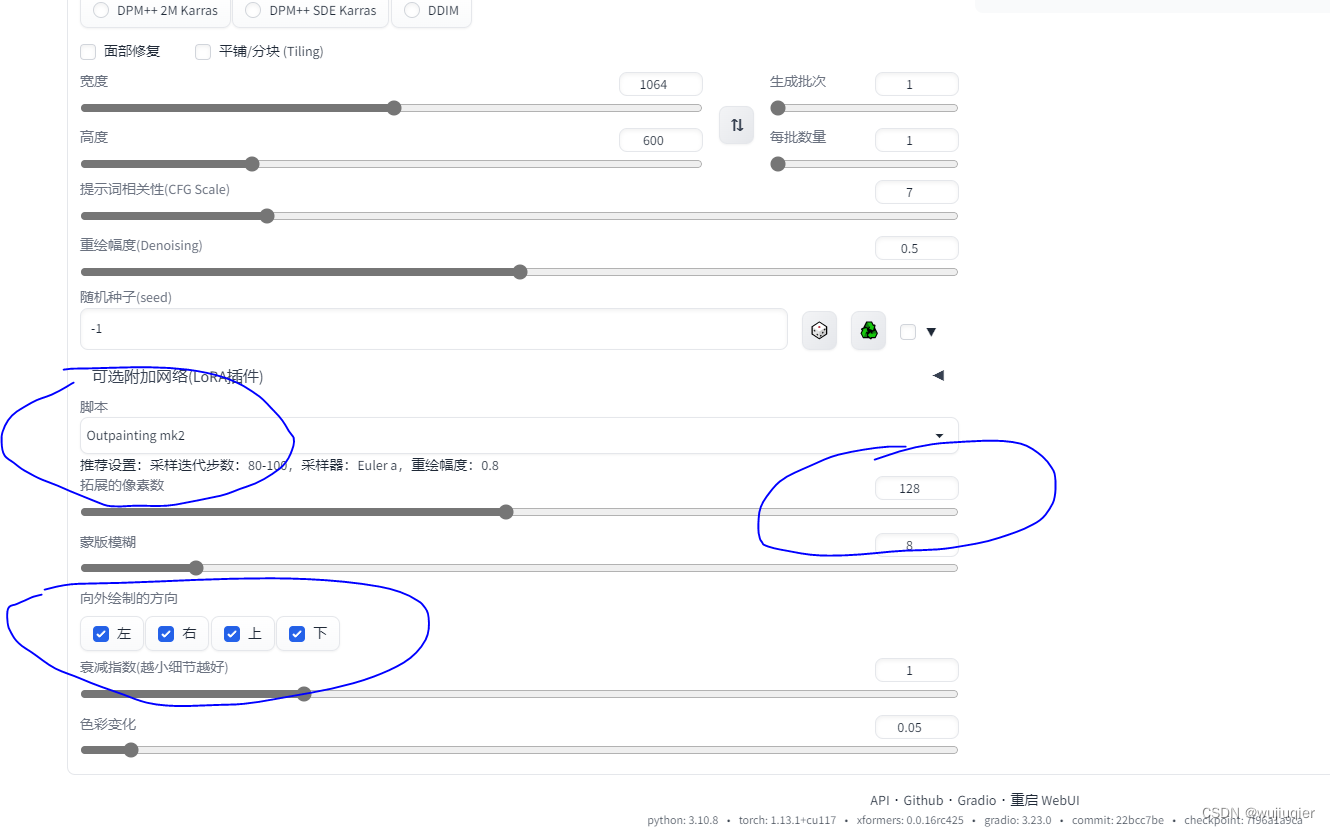Click the 重启 WebUI link
The image size is (1330, 830).
1045,800
